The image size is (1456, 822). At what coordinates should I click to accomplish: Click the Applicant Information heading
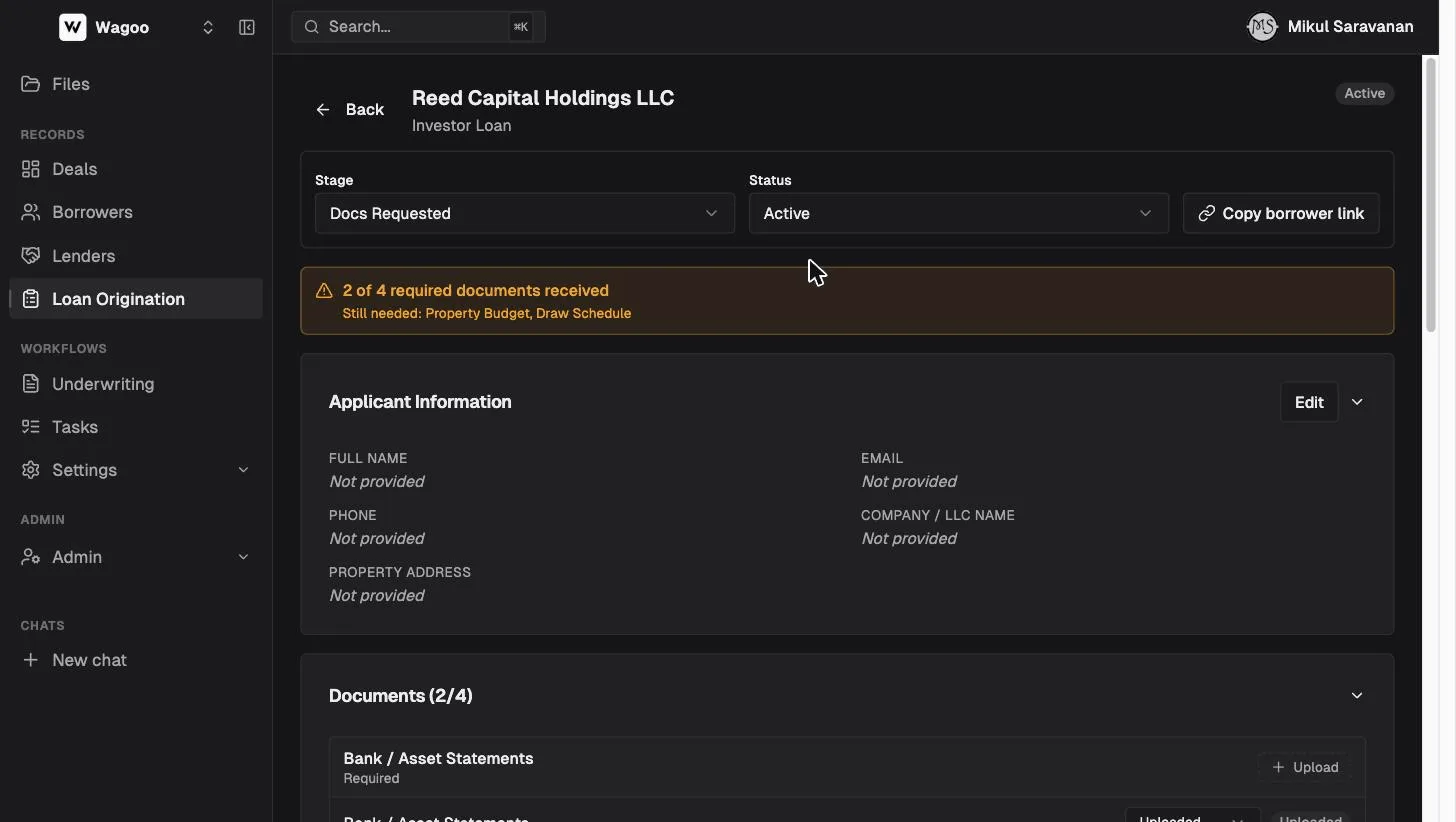(420, 402)
